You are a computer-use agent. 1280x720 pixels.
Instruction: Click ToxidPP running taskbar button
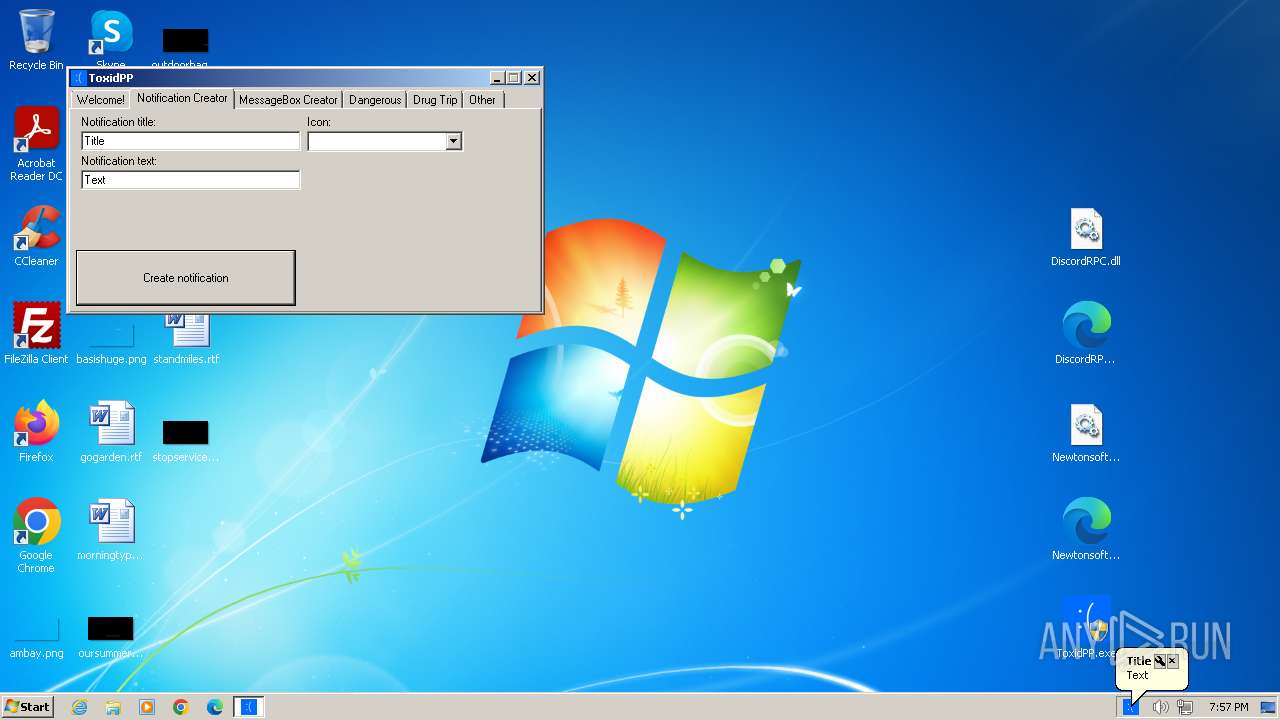click(249, 707)
